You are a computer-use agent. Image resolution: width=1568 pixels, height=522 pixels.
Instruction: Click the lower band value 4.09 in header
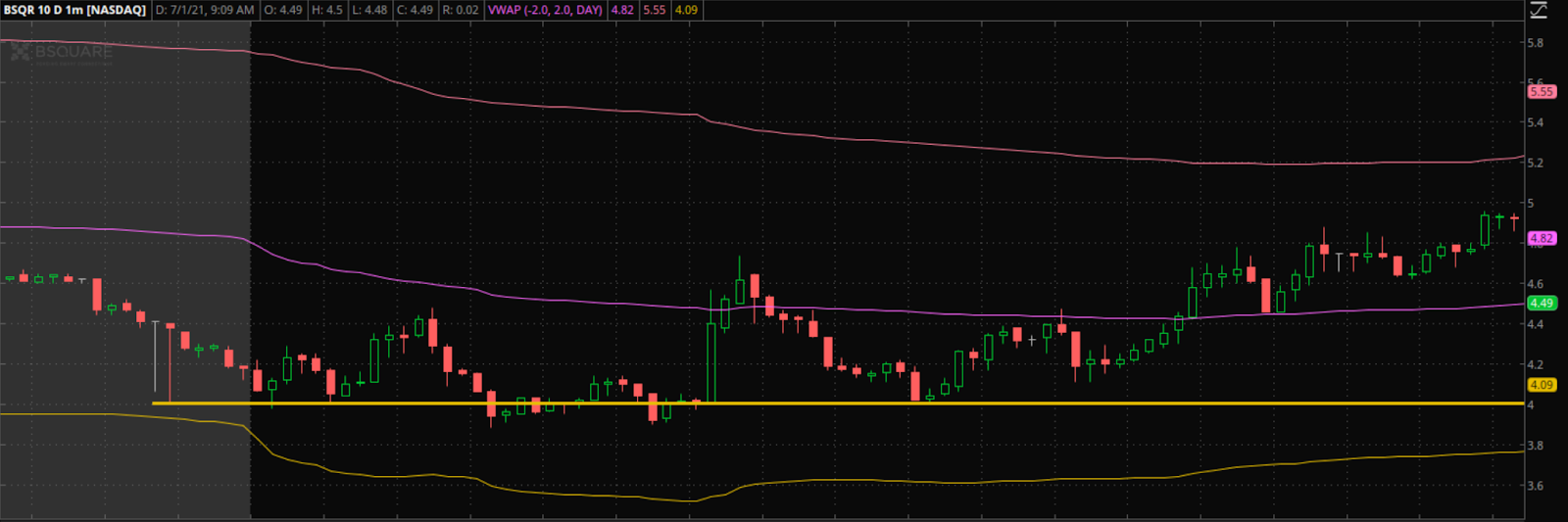[x=686, y=10]
